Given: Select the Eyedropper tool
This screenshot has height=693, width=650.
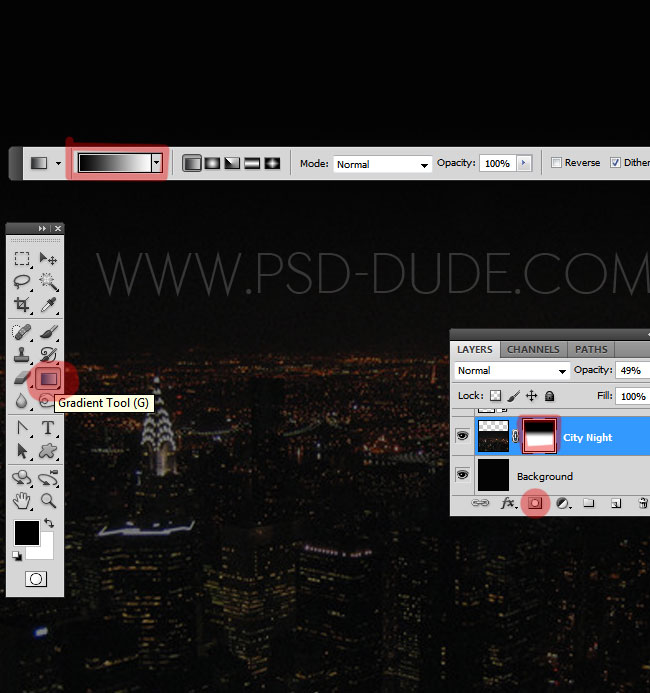Looking at the screenshot, I should pos(48,305).
